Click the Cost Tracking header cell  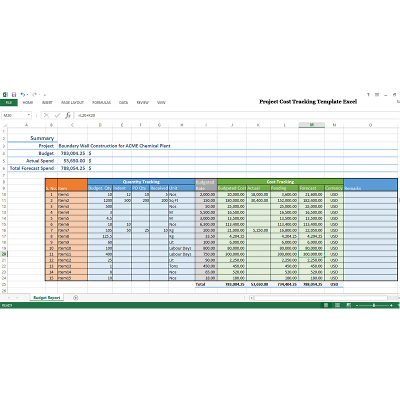tap(280, 182)
